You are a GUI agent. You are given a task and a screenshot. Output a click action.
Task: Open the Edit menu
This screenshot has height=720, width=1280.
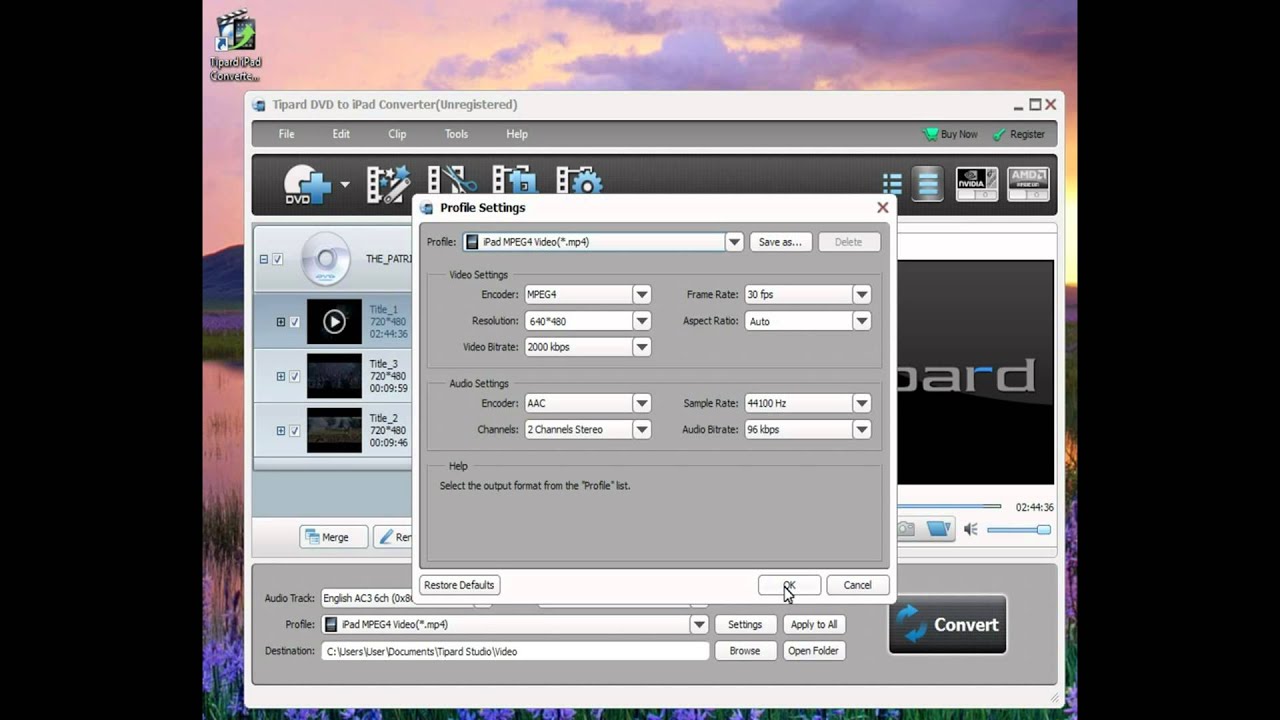click(341, 134)
